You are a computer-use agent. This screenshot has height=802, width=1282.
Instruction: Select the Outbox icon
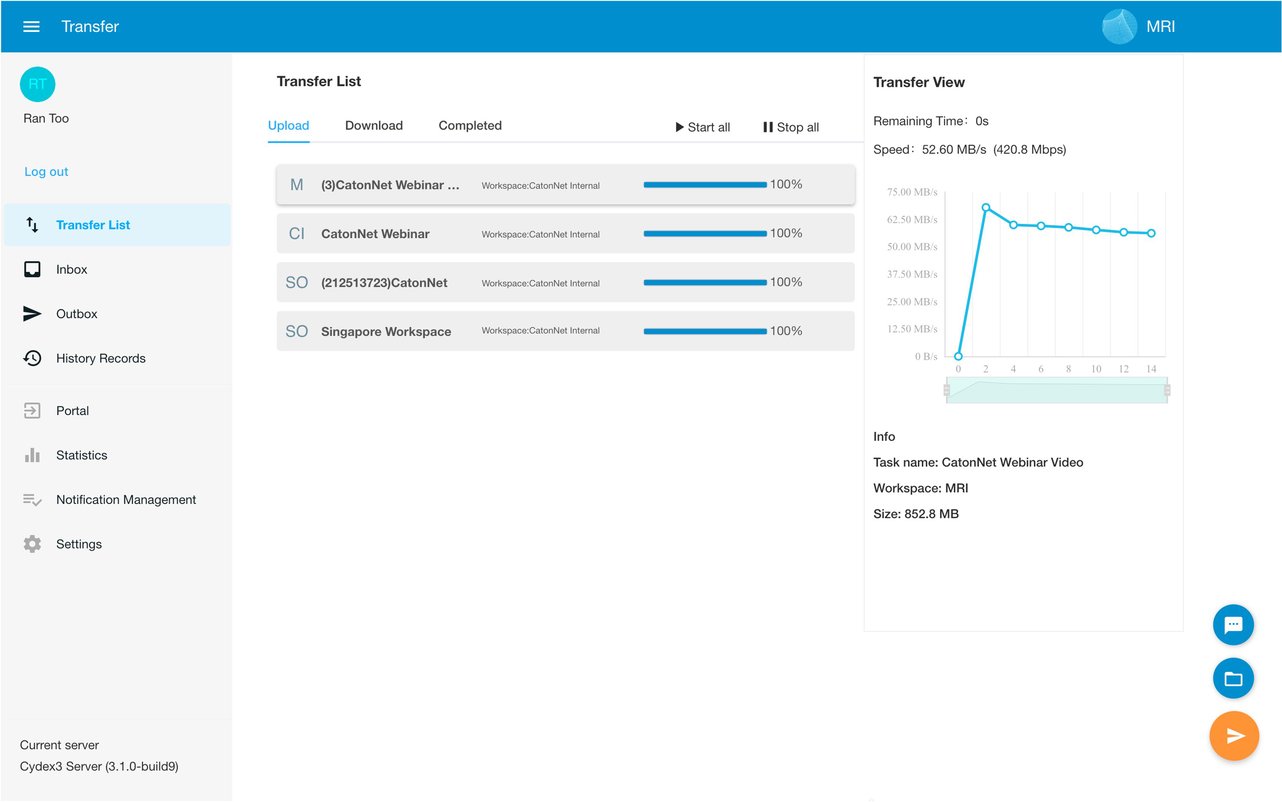pos(77,313)
